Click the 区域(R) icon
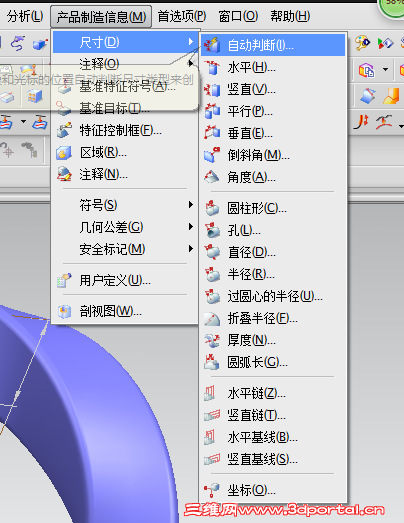404x523 pixels. pyautogui.click(x=64, y=153)
